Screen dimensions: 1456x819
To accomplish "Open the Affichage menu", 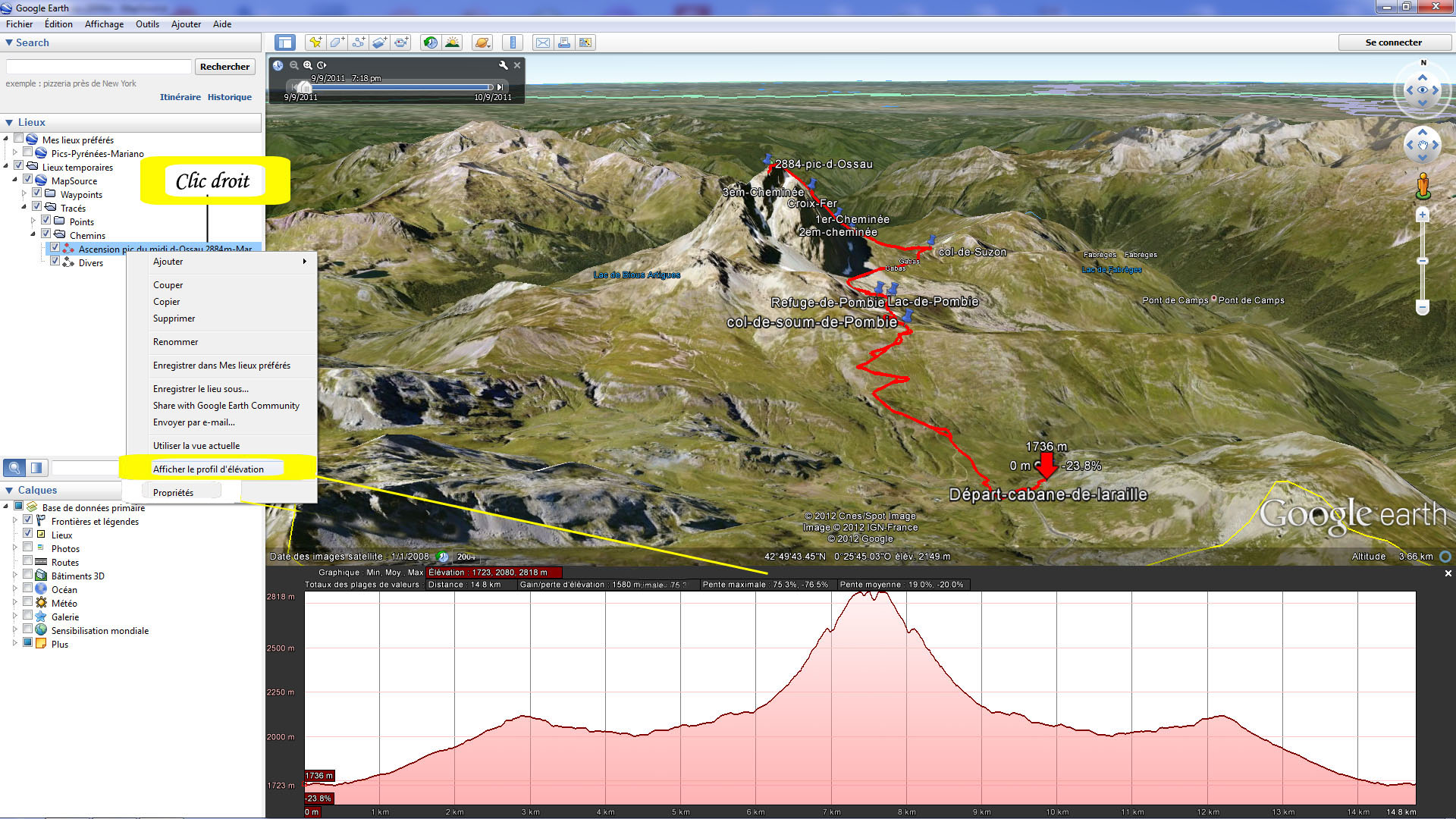I will (104, 24).
